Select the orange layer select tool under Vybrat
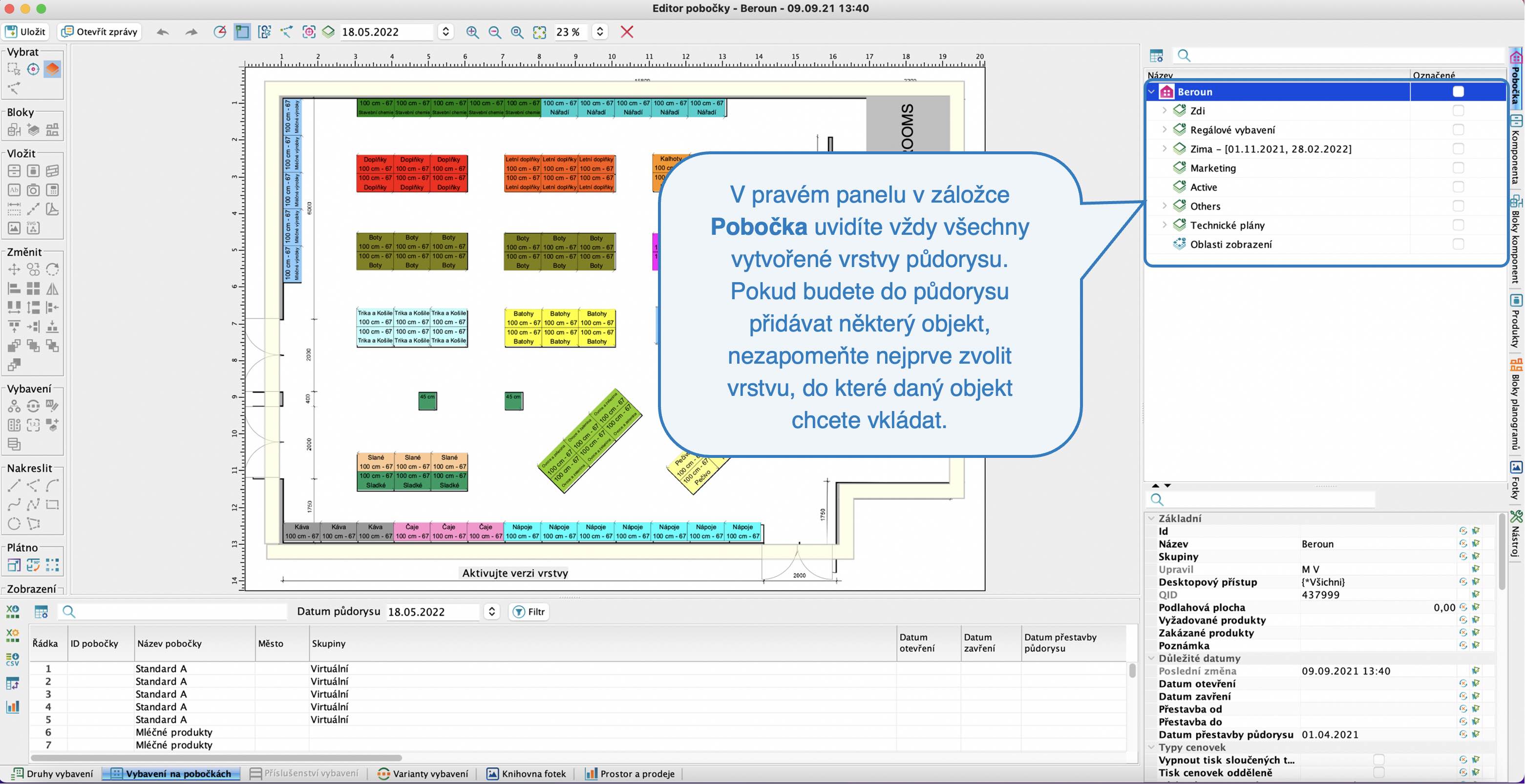 click(52, 69)
